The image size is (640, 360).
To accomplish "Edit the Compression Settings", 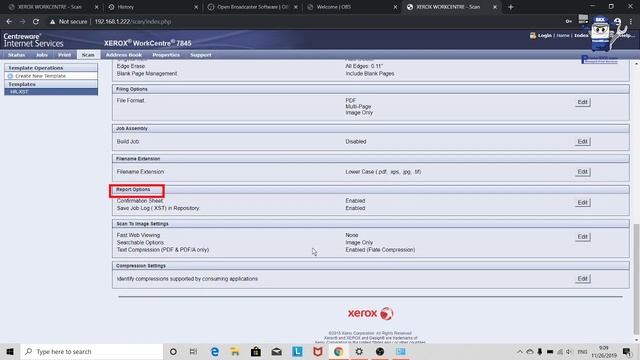I will [582, 279].
